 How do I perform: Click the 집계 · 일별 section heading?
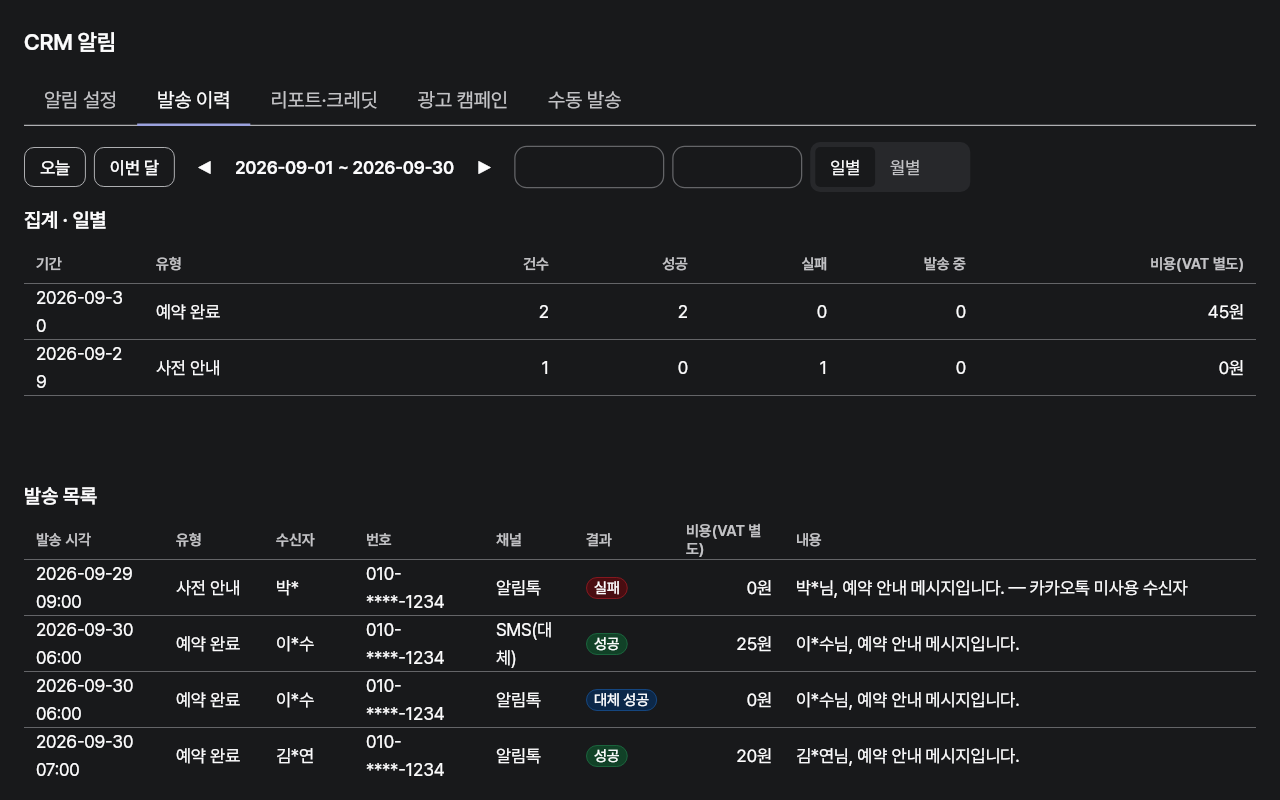coord(65,220)
